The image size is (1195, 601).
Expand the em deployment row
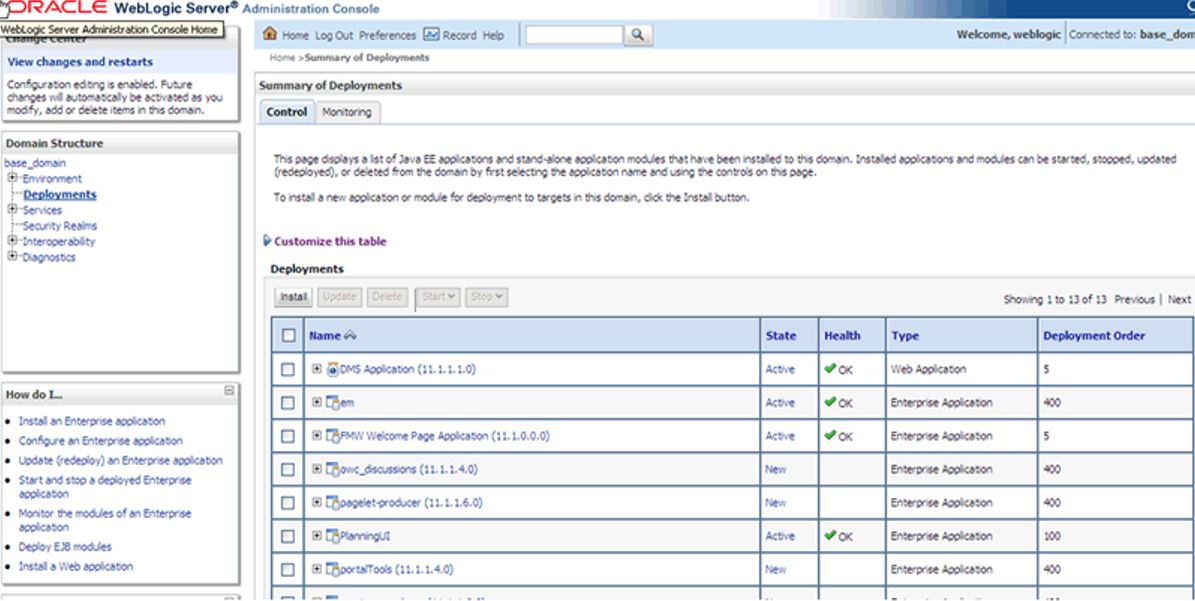pyautogui.click(x=317, y=402)
